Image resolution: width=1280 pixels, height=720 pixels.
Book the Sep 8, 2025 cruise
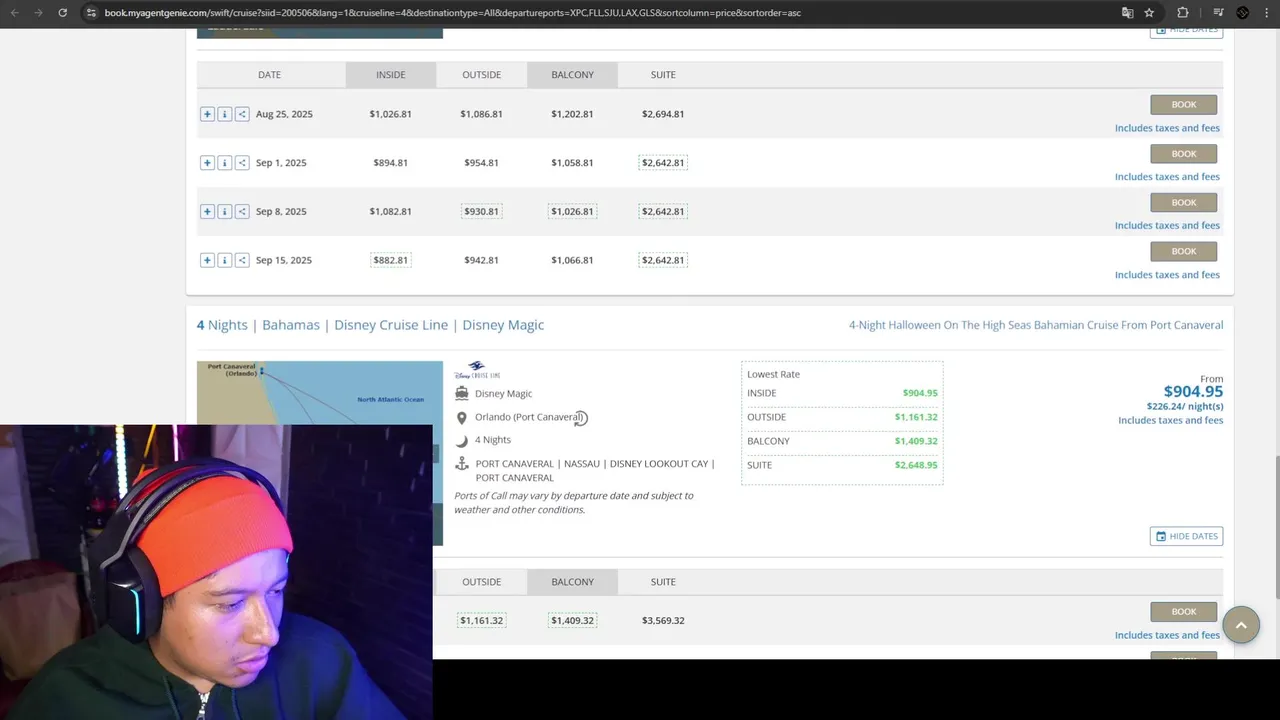click(1184, 202)
